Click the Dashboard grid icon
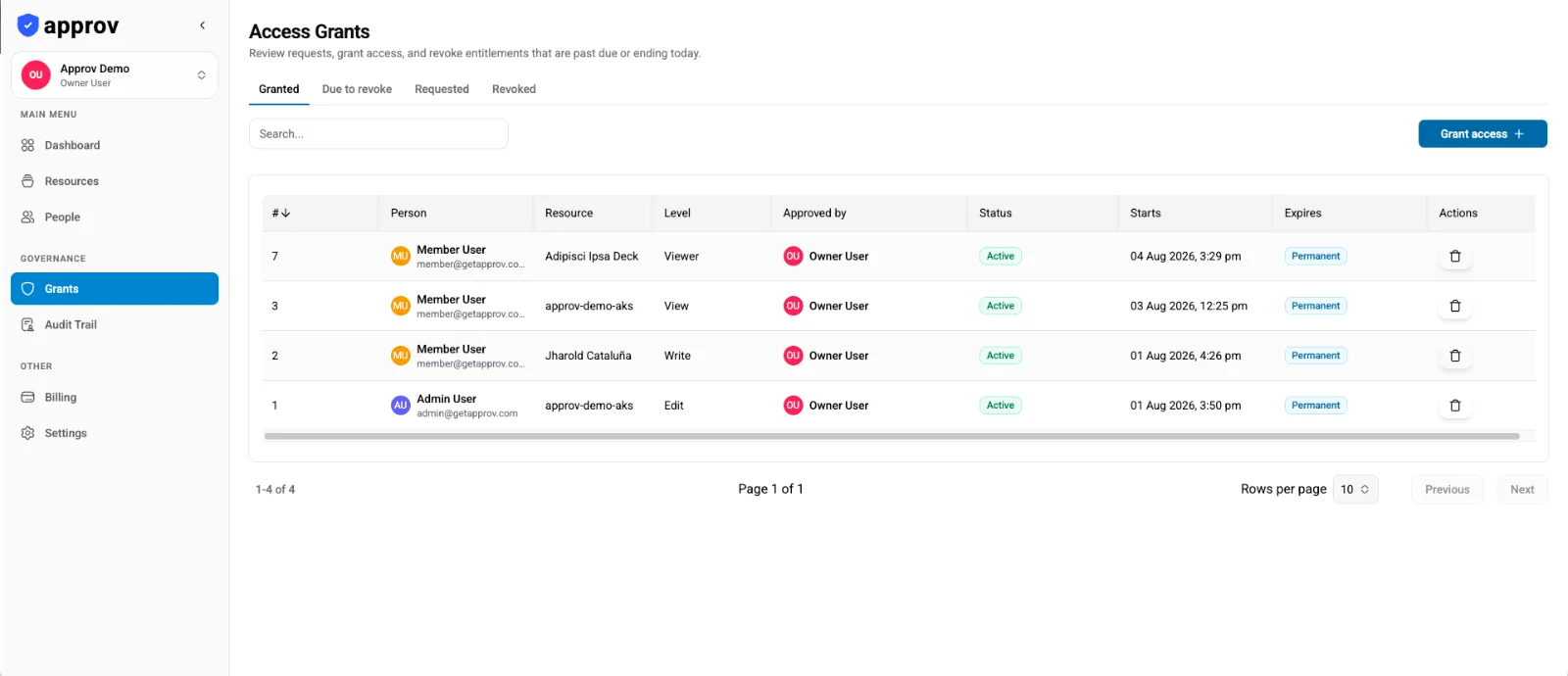 tap(27, 145)
